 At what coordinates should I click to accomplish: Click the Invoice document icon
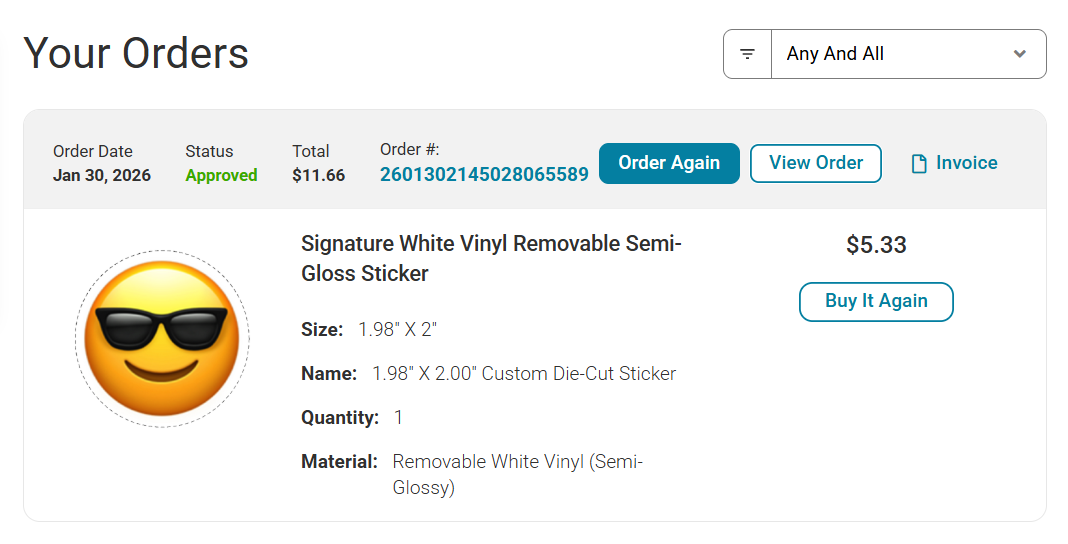coord(919,164)
